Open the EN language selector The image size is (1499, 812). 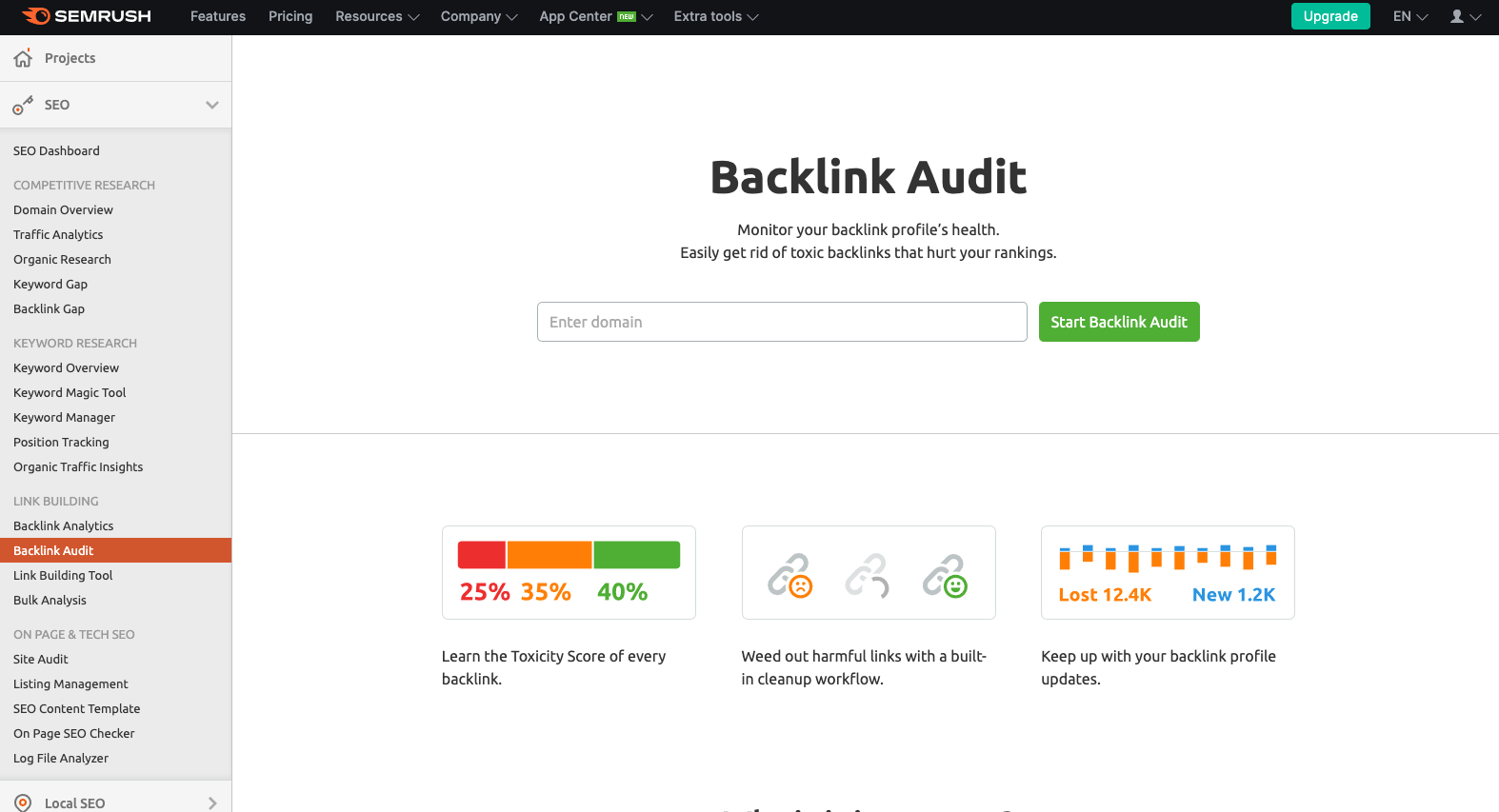(x=1410, y=16)
